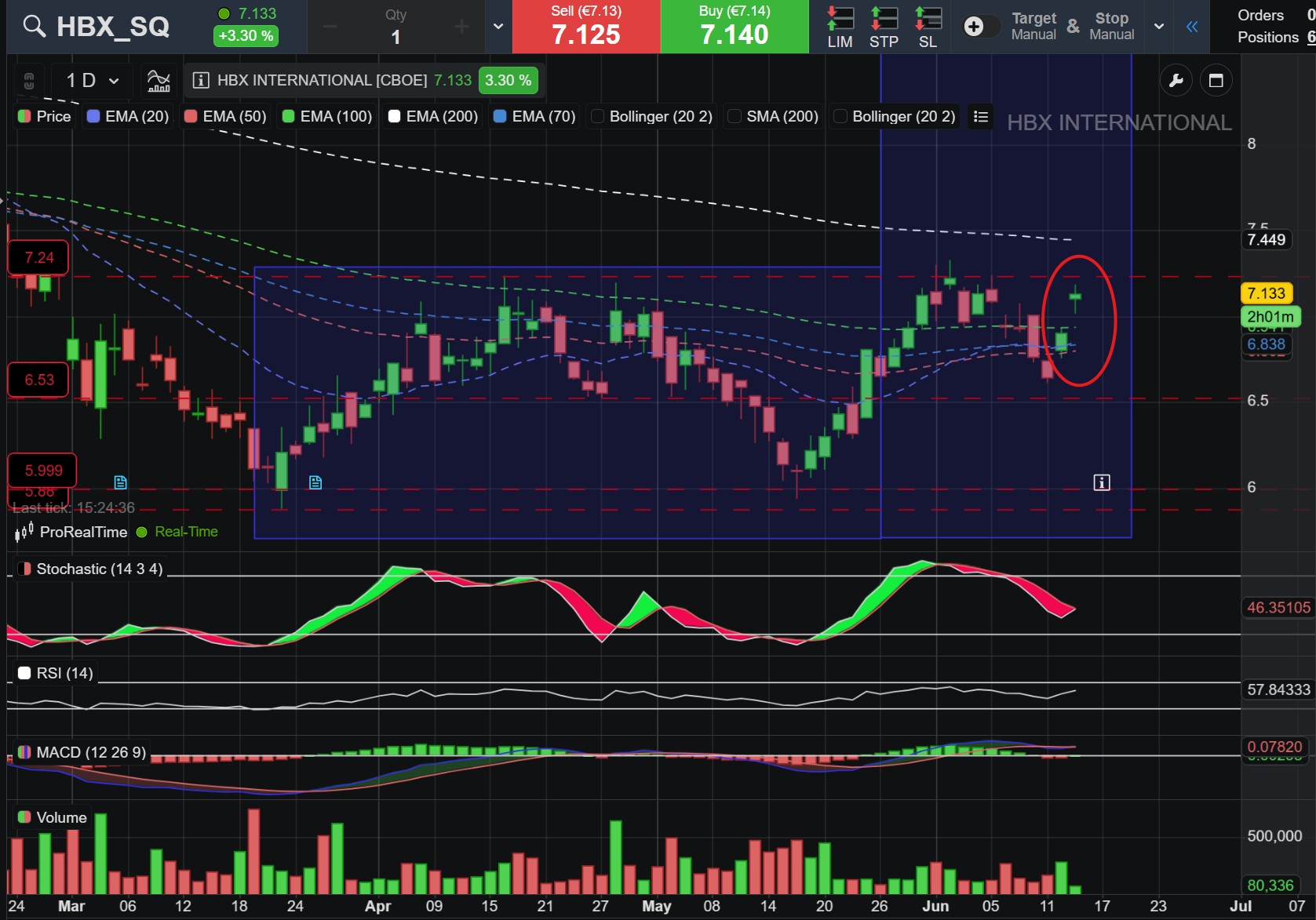The height and width of the screenshot is (920, 1316).
Task: Toggle EMA (20) indicator
Action: [x=127, y=116]
